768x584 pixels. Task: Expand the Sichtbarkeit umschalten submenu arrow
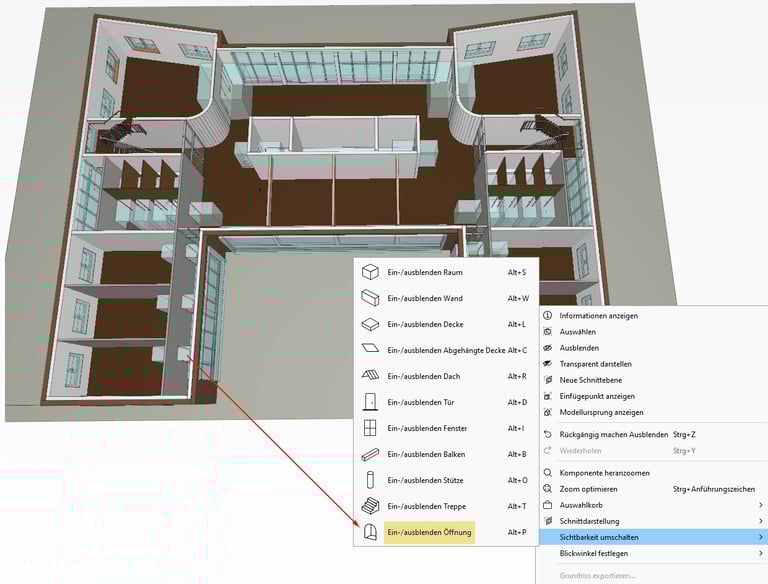pos(760,537)
